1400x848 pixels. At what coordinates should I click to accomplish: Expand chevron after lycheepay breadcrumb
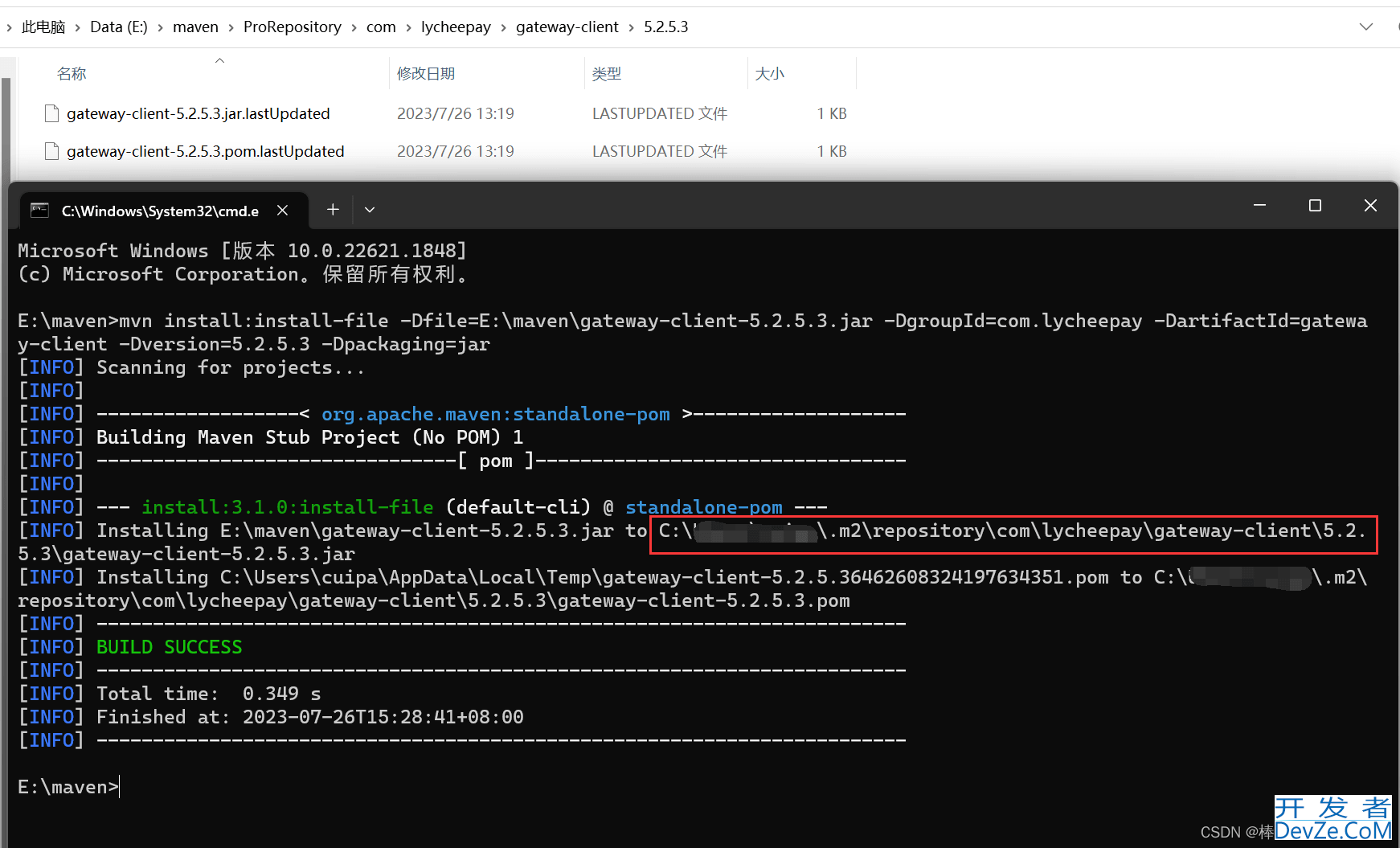point(503,27)
